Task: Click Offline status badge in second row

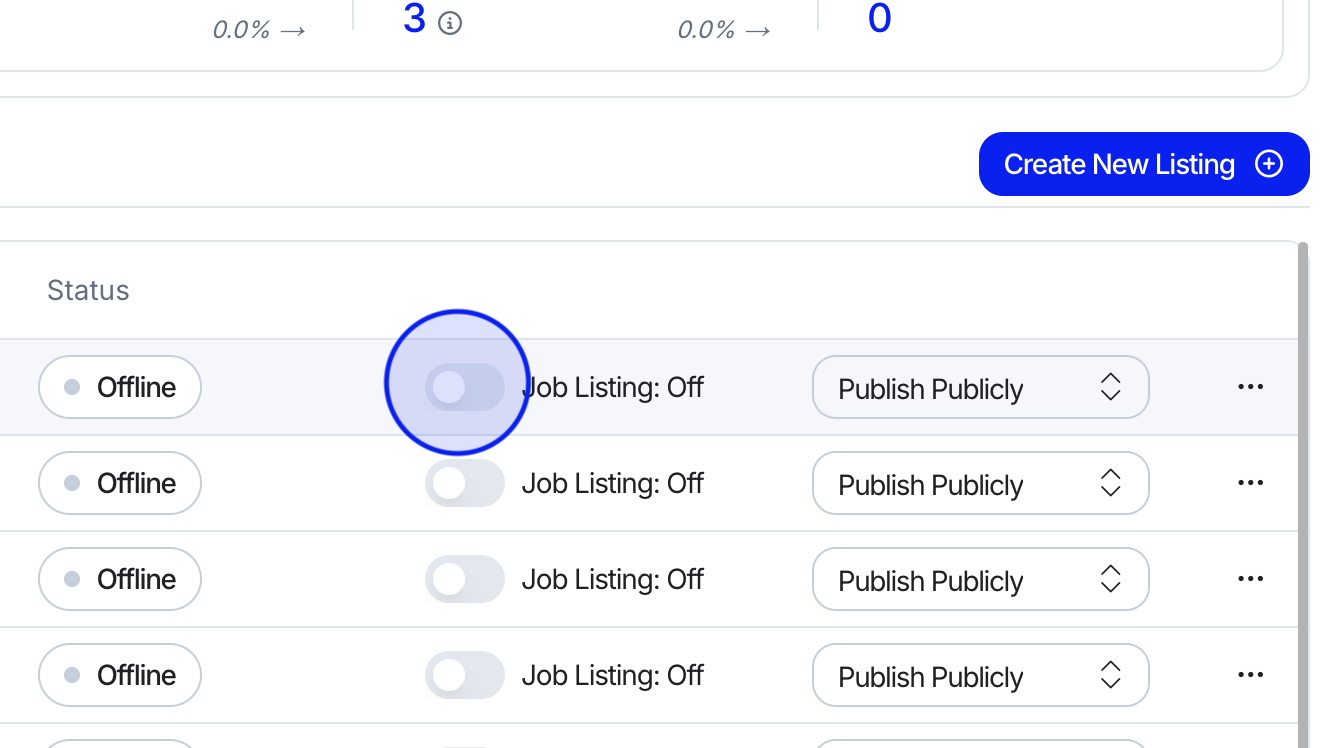Action: [x=120, y=483]
